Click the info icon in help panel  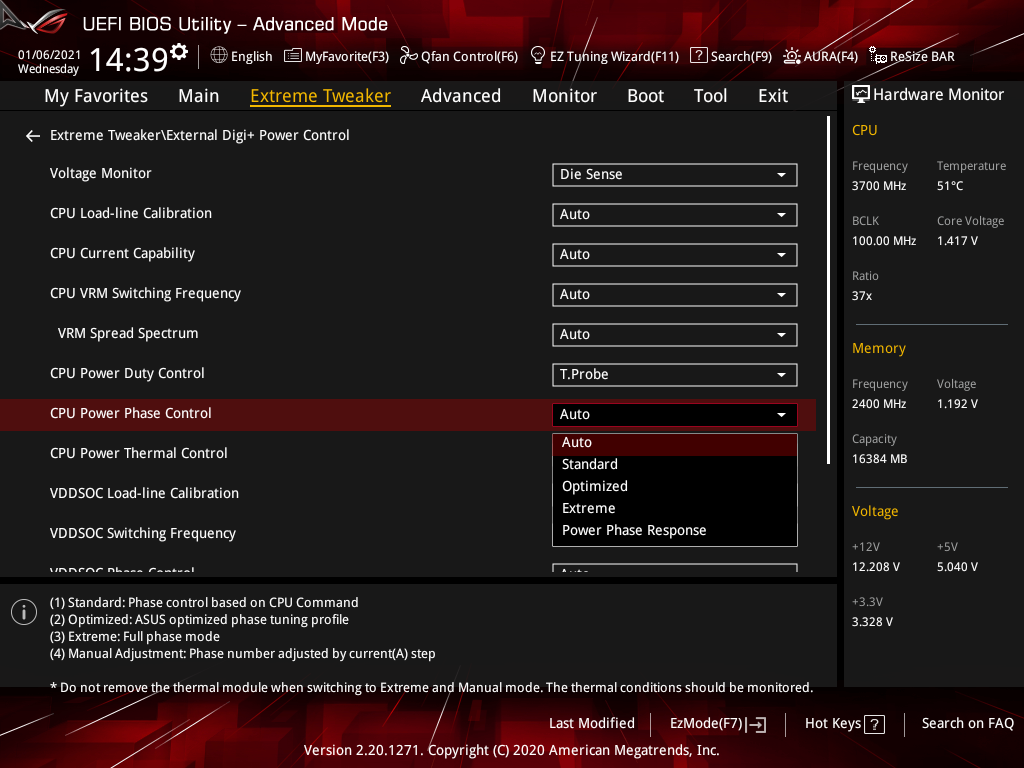(24, 612)
